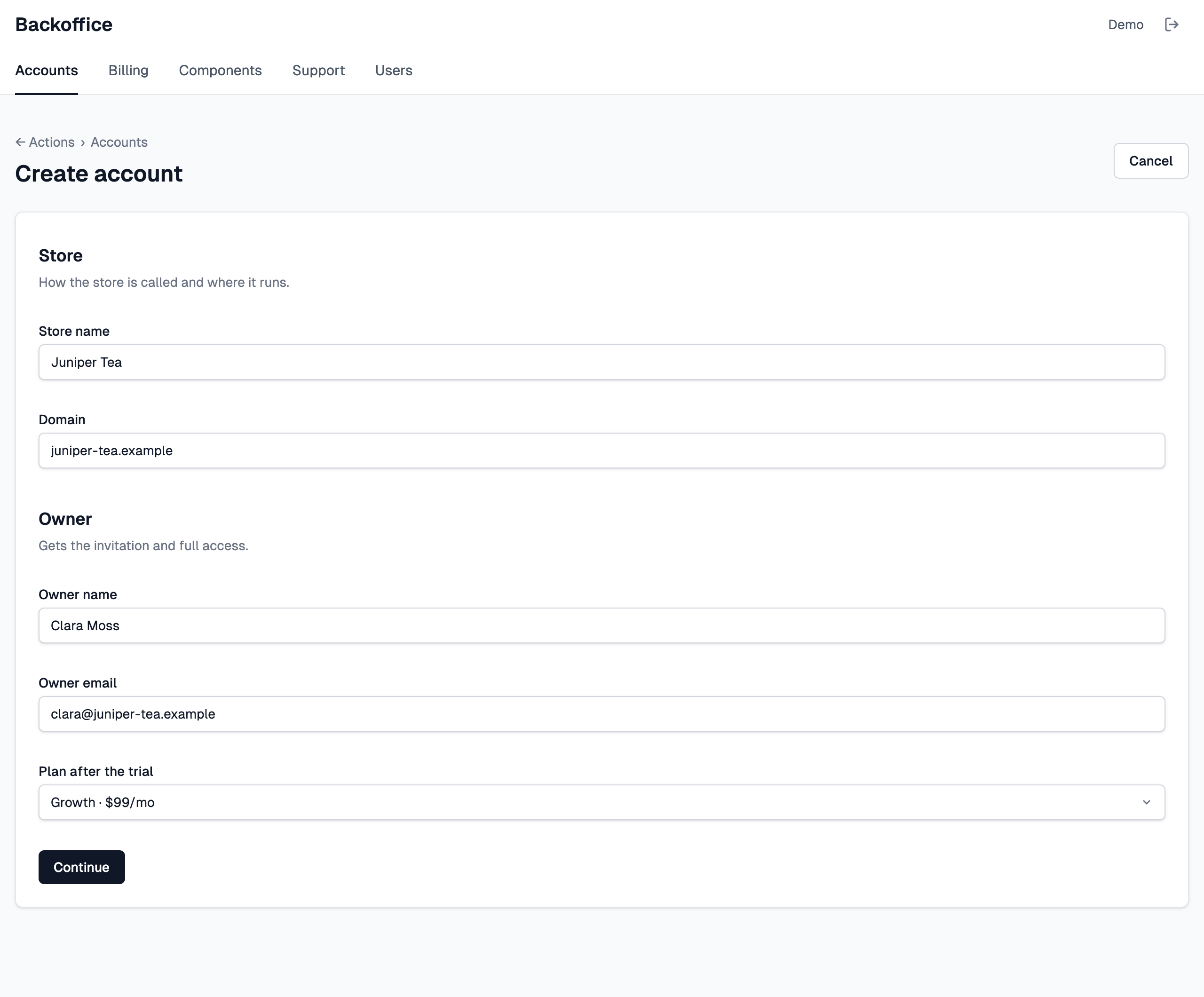Go to the Components tab
This screenshot has width=1204, height=997.
pyautogui.click(x=220, y=71)
